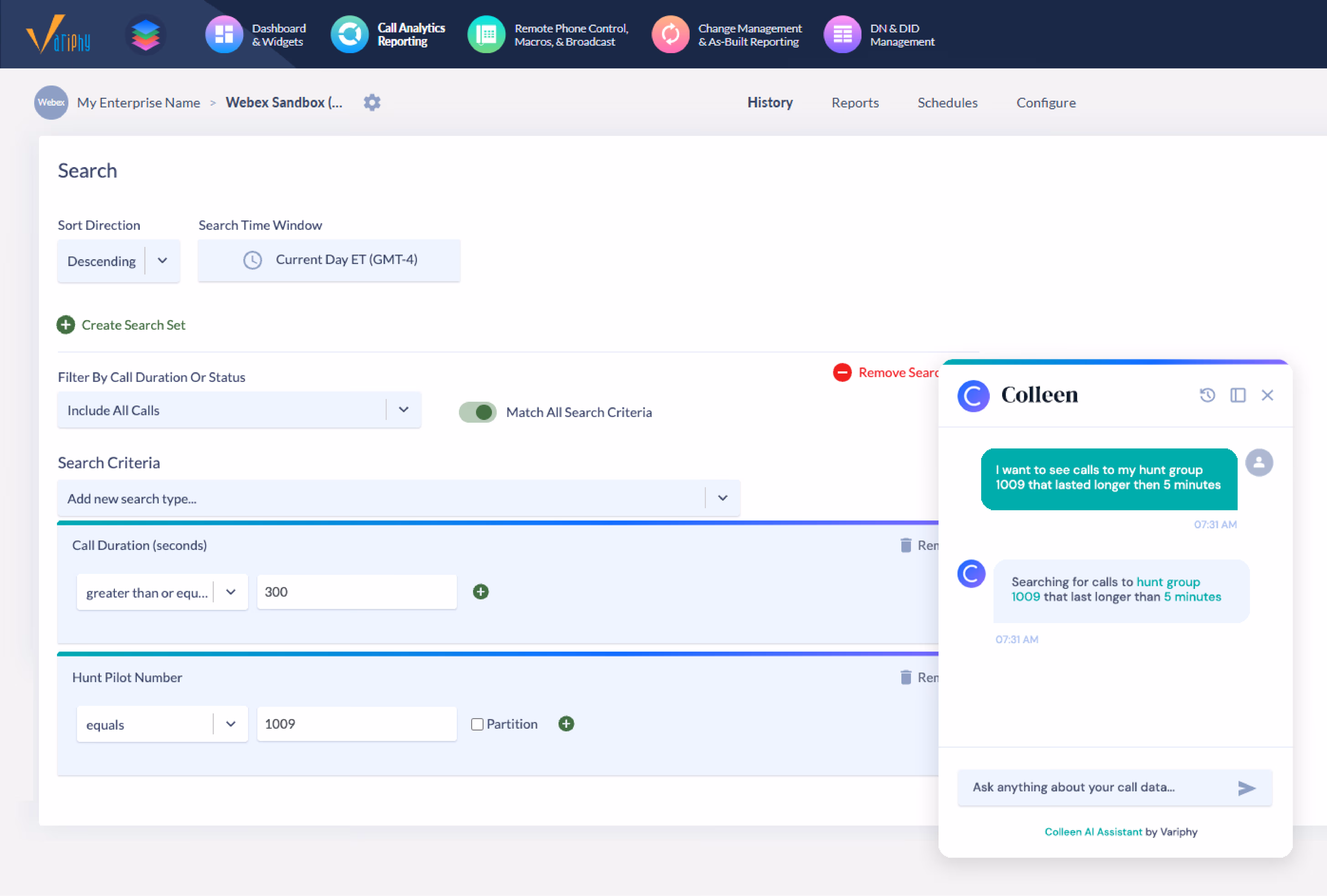Viewport: 1327px width, 896px height.
Task: Send the message to Colleen
Action: [1247, 788]
